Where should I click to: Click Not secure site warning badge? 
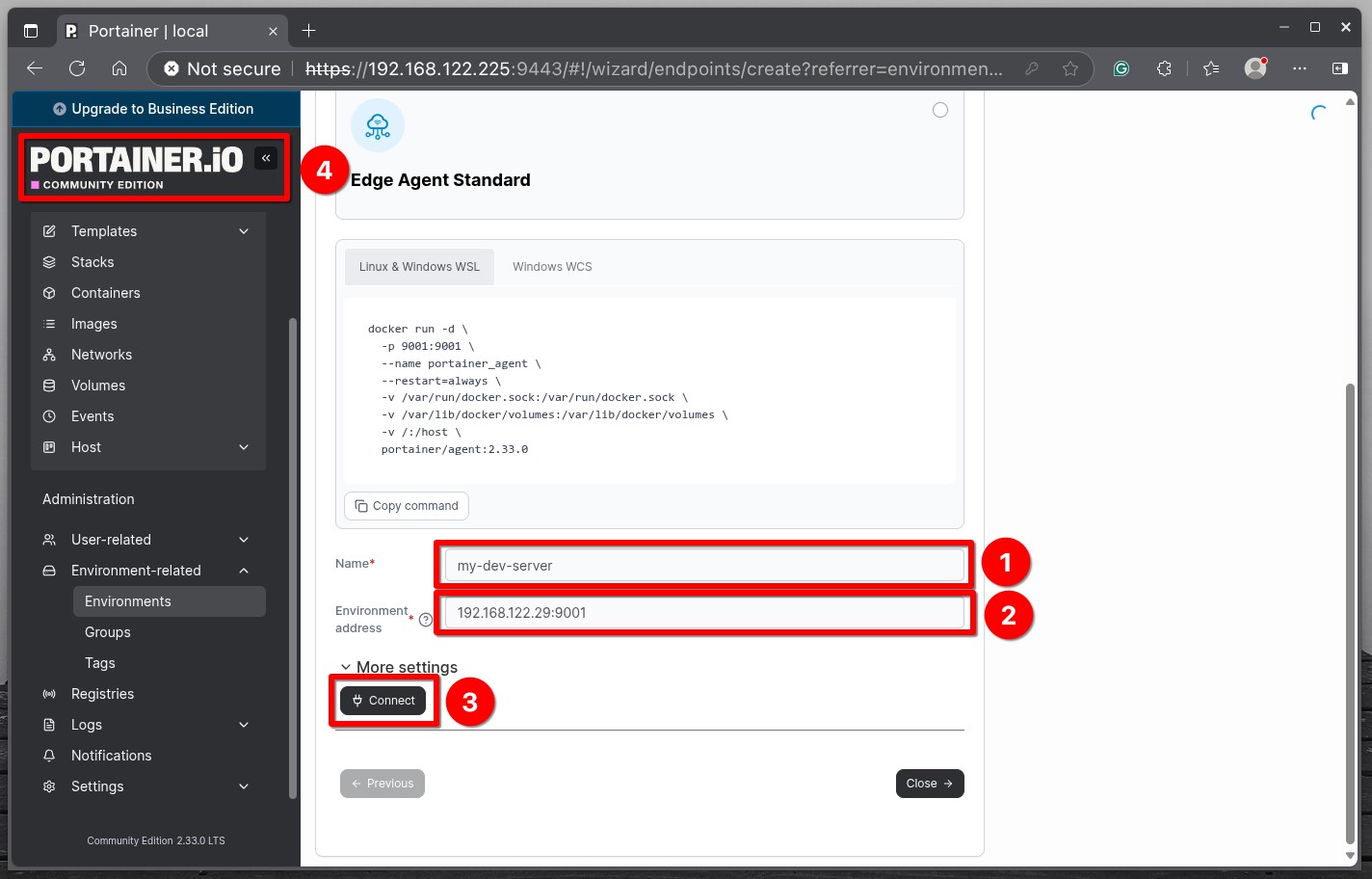223,68
